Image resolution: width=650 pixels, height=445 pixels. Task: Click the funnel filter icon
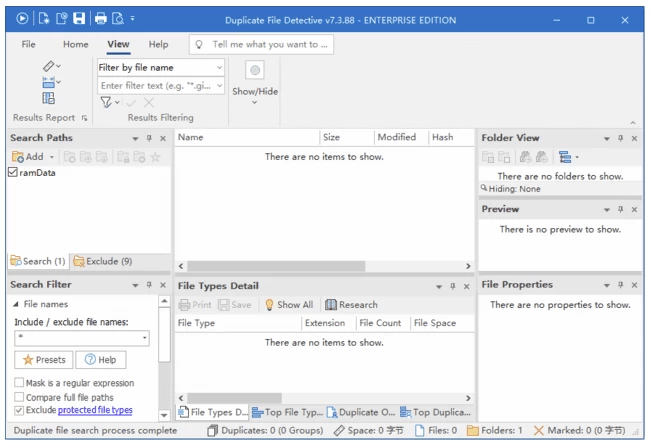tap(105, 103)
